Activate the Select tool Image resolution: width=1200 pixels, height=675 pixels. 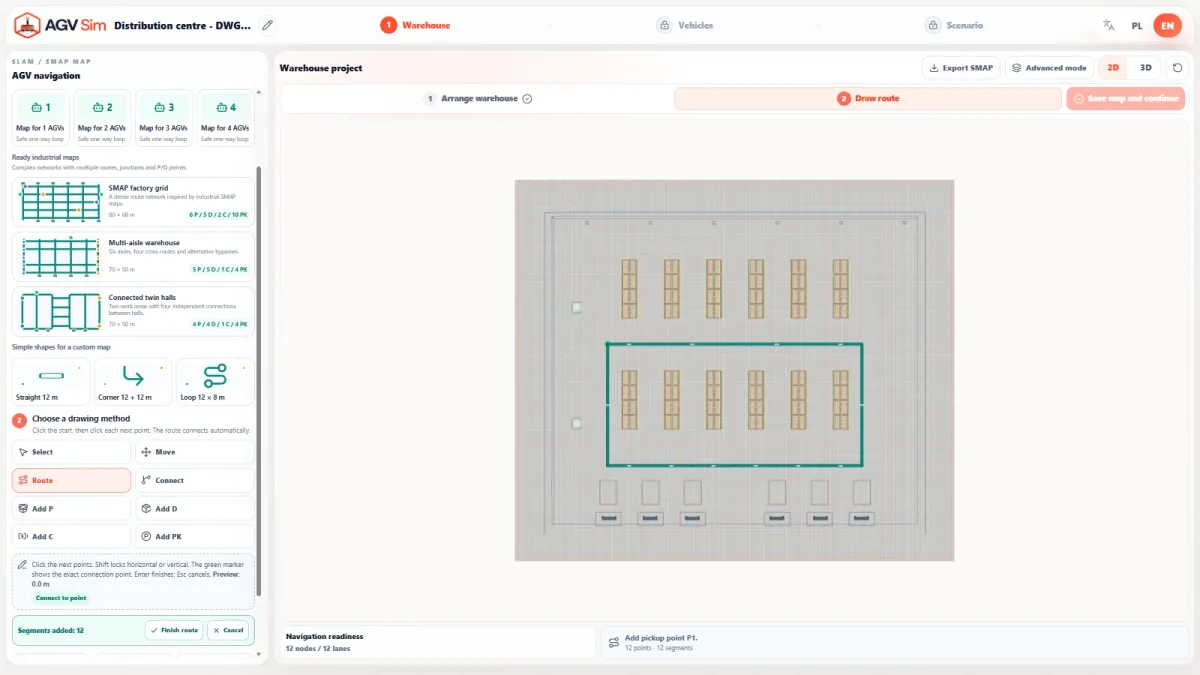tap(71, 452)
